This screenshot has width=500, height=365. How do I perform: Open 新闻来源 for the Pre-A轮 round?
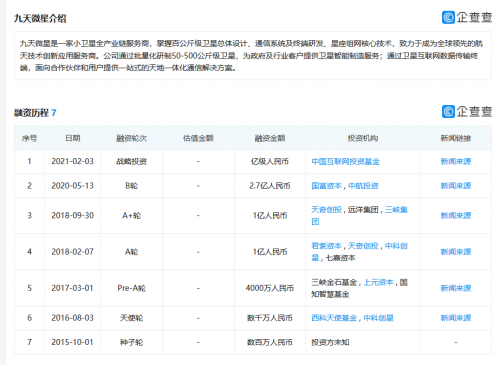456,288
